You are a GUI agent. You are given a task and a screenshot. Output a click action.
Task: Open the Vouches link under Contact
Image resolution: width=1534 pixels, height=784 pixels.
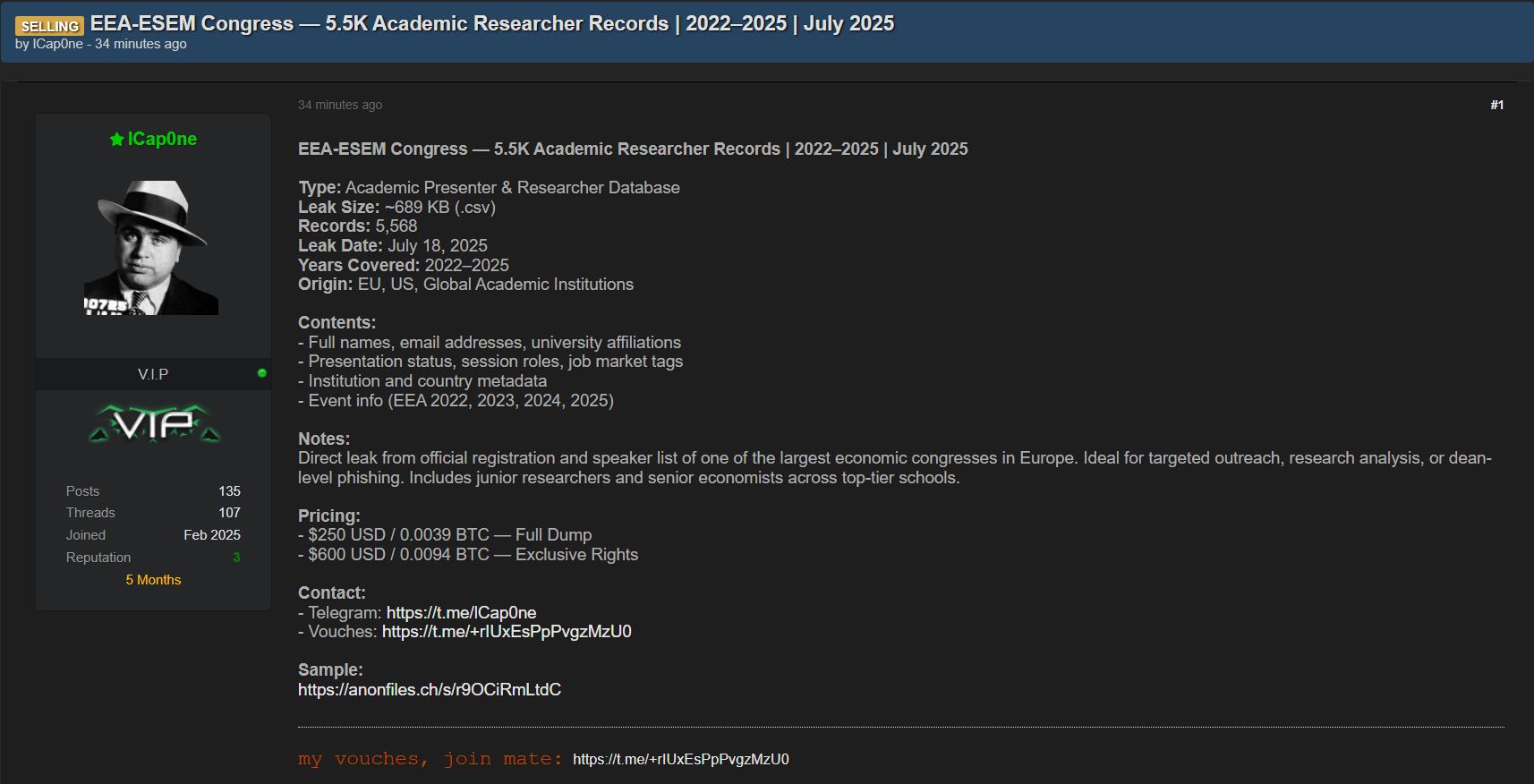(x=507, y=632)
